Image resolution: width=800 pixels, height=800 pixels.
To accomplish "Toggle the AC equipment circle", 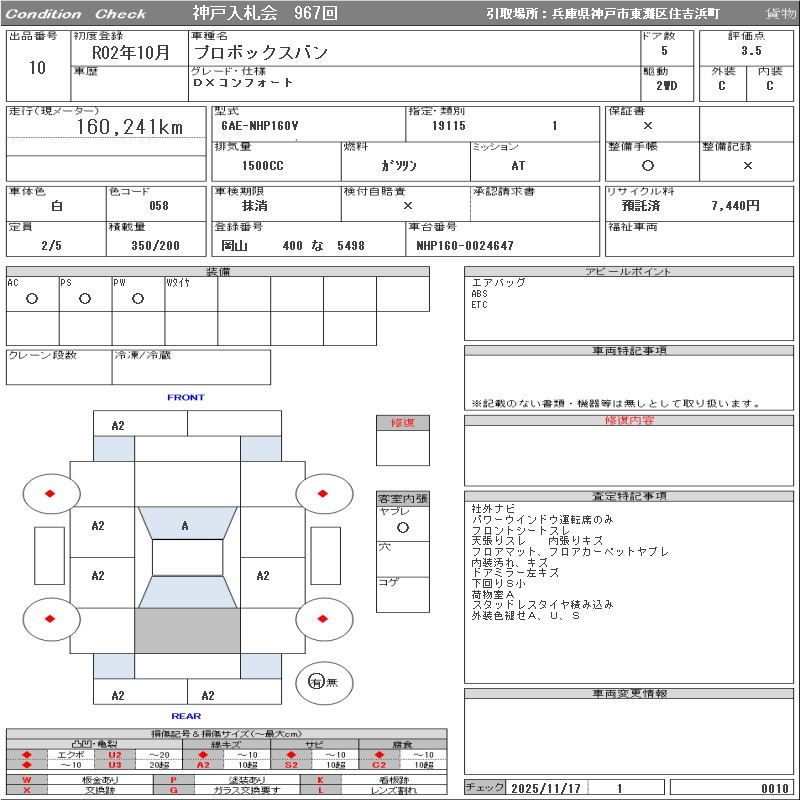I will [x=32, y=298].
